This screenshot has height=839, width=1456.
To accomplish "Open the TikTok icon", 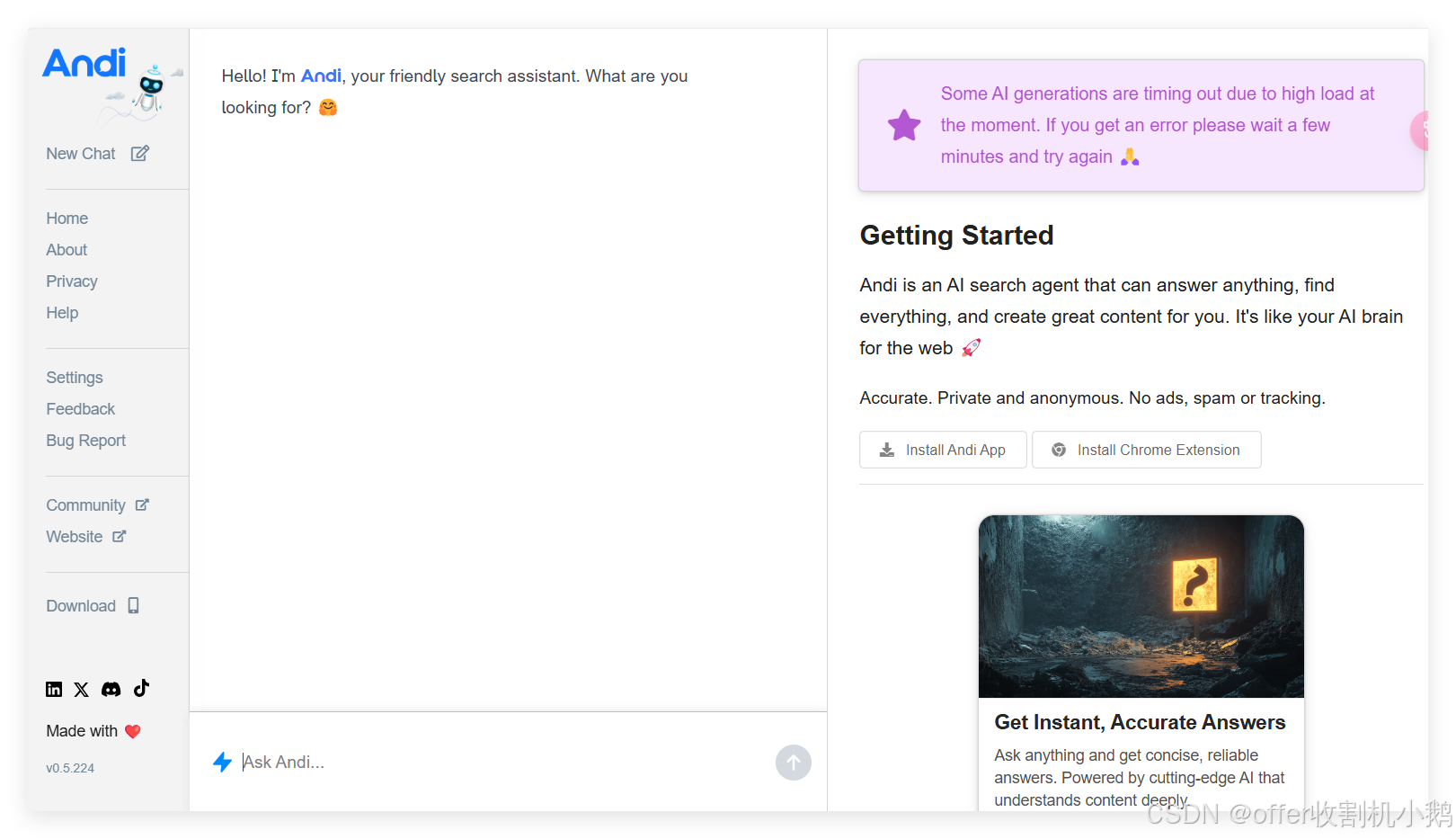I will (141, 689).
